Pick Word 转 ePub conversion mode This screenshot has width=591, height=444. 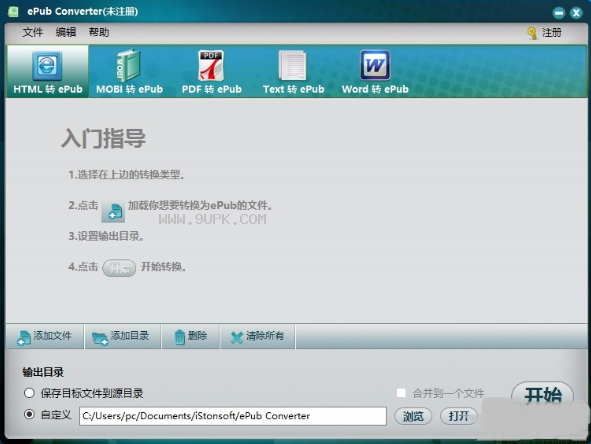point(375,72)
